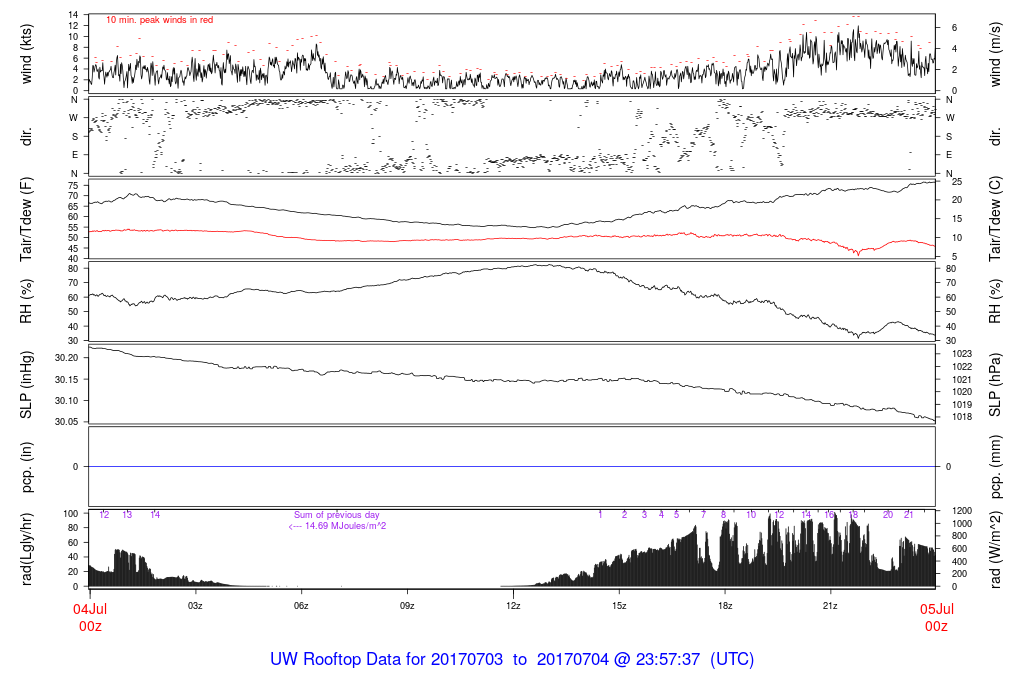
Task: Select the wind (kts) axis label
Action: (x=26, y=54)
